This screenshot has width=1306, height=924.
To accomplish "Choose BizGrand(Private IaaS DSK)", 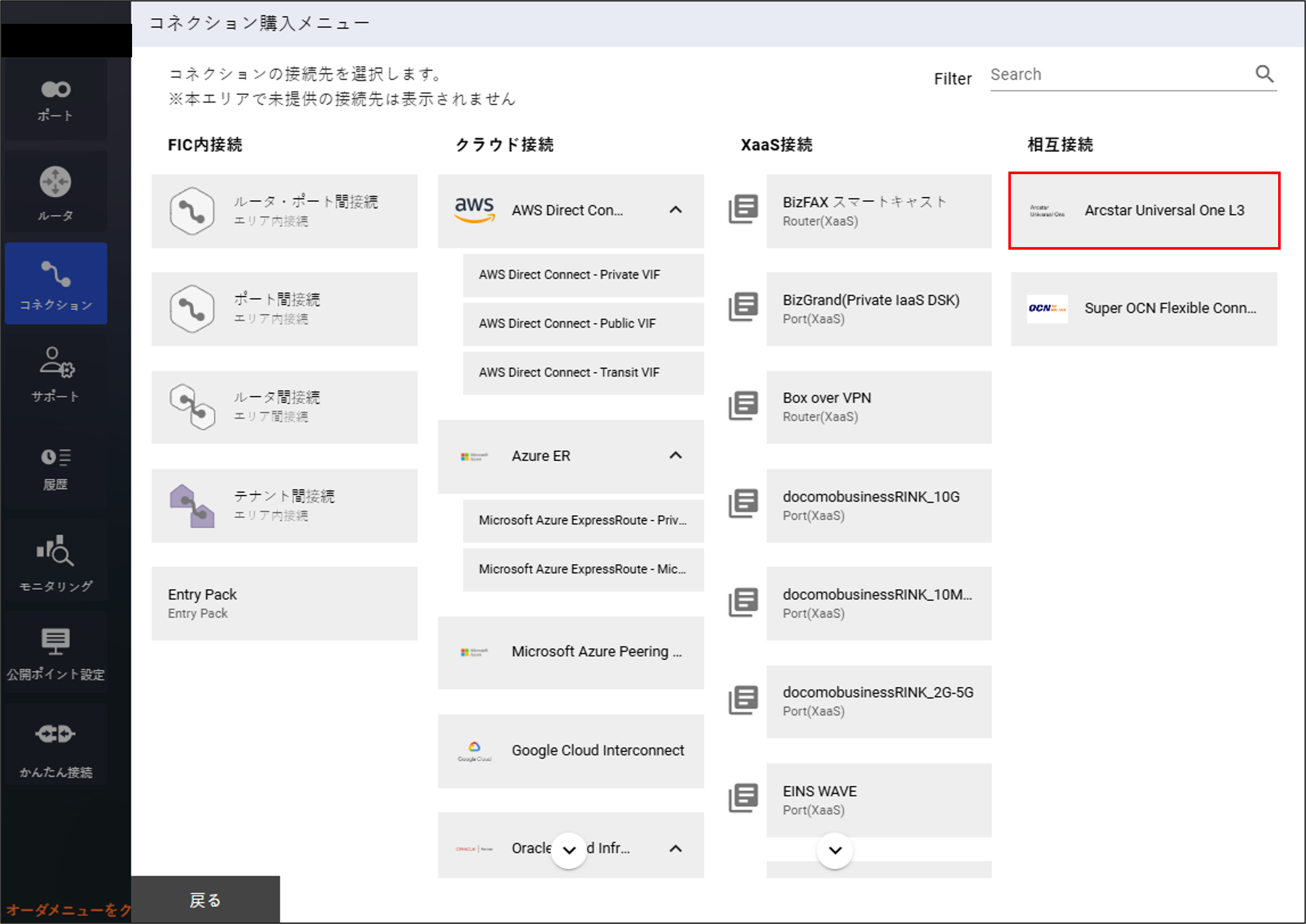I will (879, 309).
